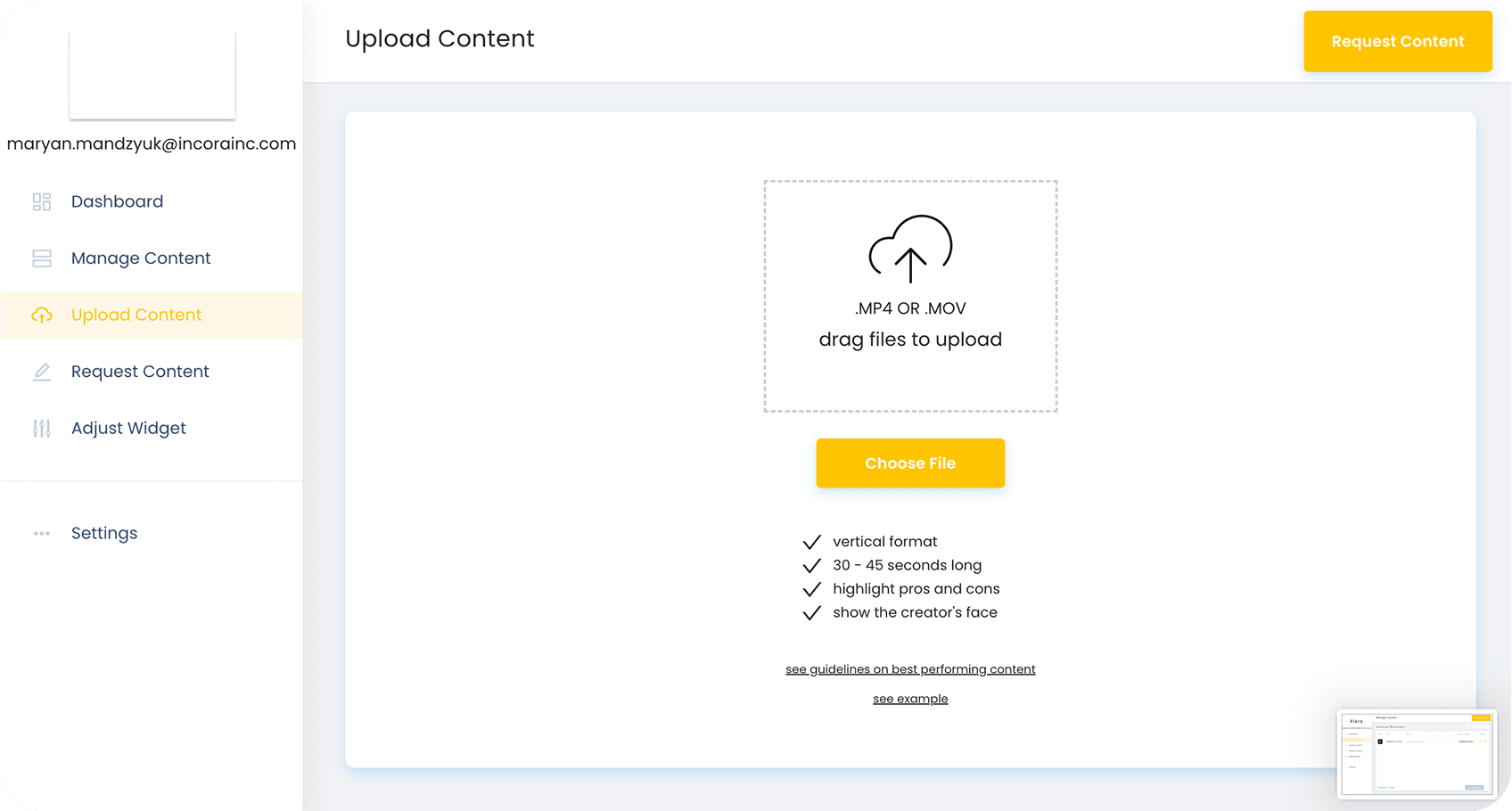Open guidelines on best performing content link
This screenshot has width=1512, height=811.
tap(910, 669)
